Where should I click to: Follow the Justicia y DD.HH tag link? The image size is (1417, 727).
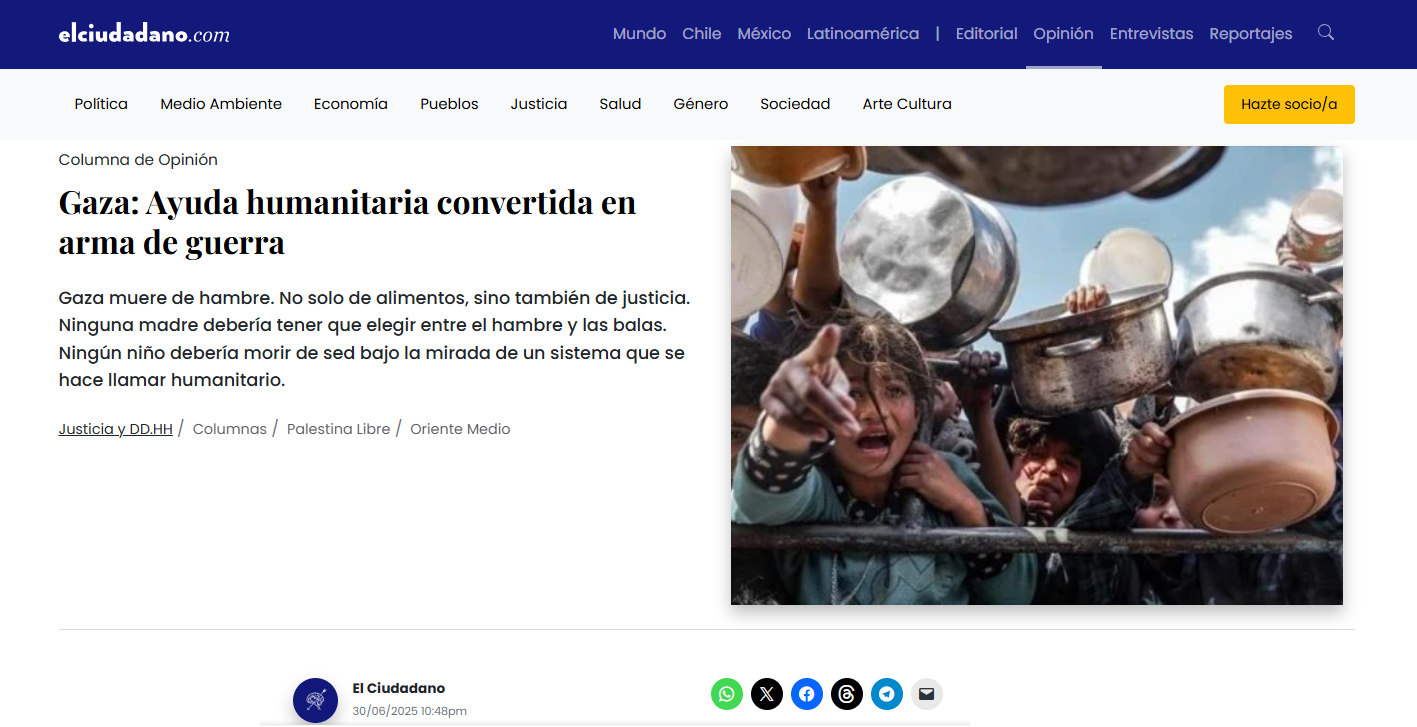tap(116, 429)
